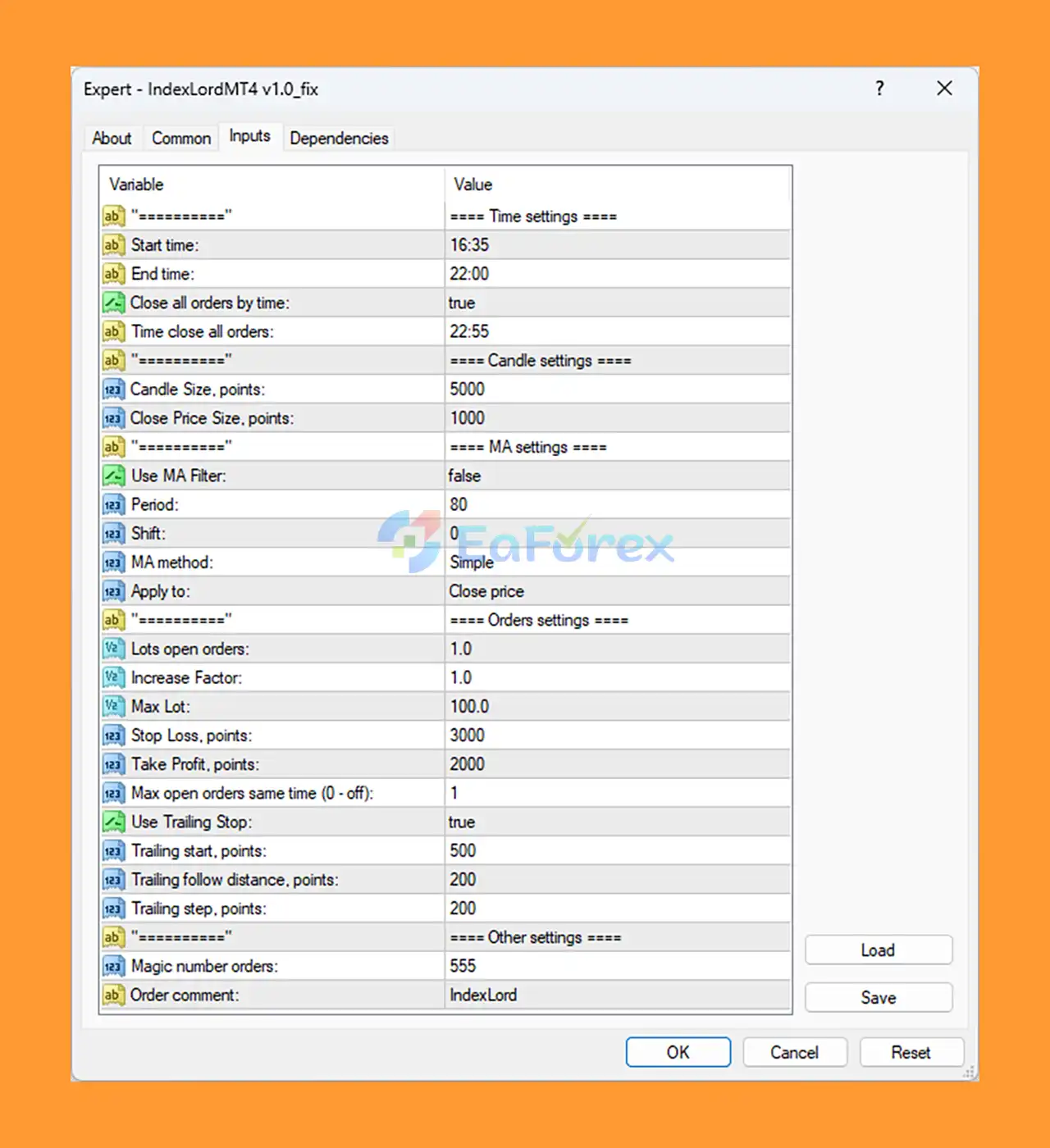Click the help question mark button
Viewport: 1050px width, 1148px height.
point(879,89)
